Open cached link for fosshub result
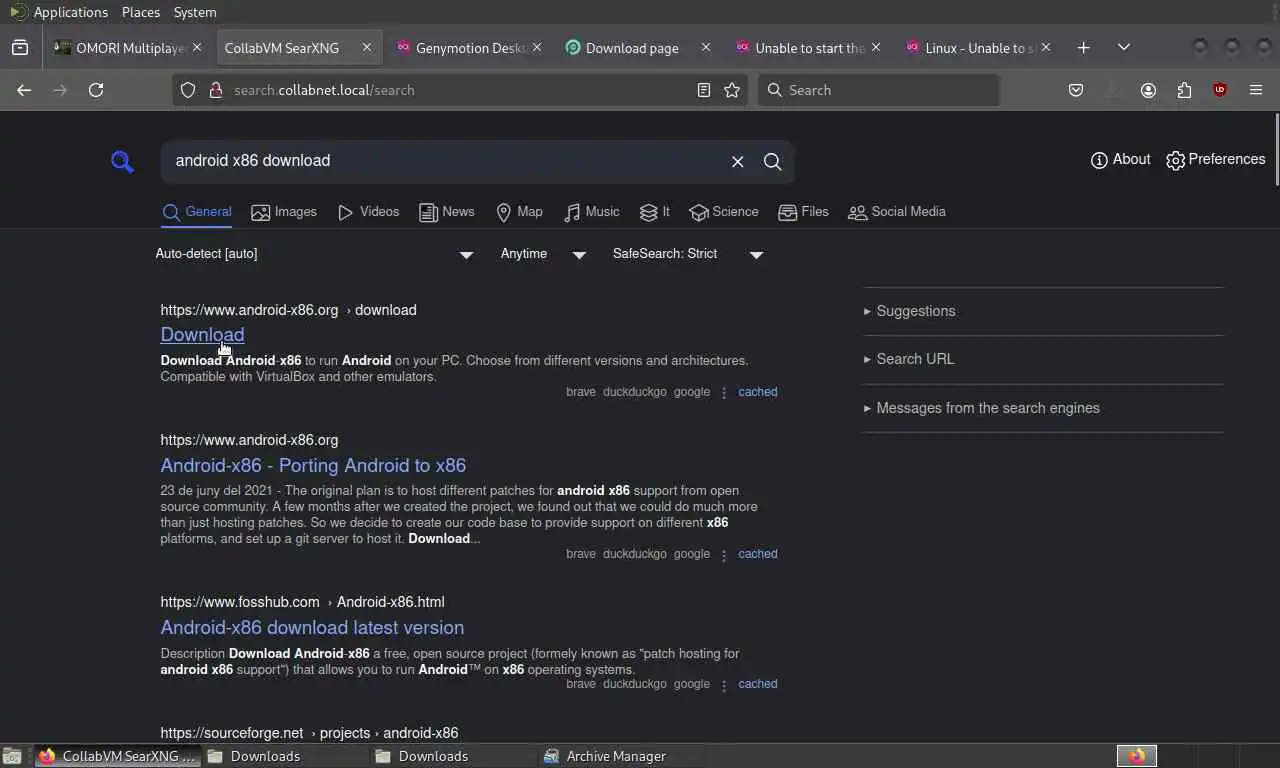The height and width of the screenshot is (768, 1280). tap(758, 684)
